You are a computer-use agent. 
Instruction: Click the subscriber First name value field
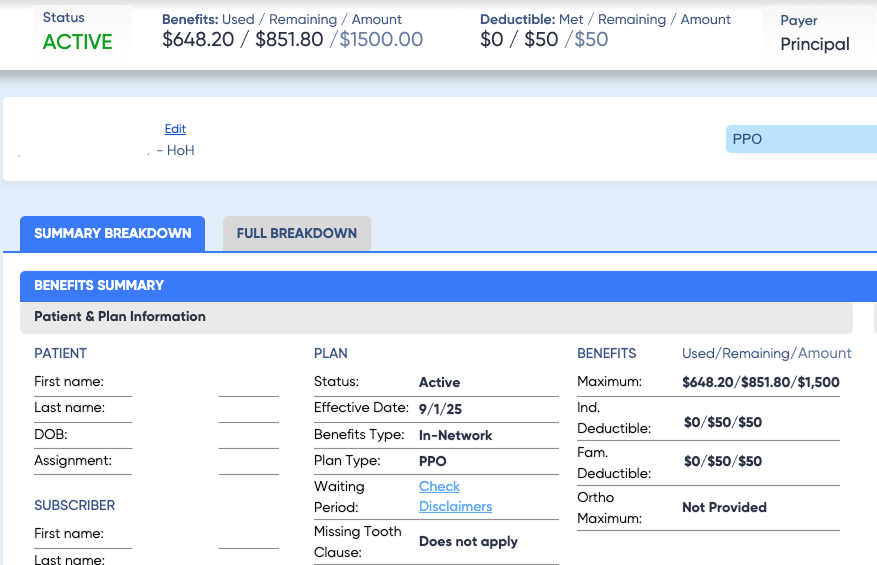coord(248,535)
